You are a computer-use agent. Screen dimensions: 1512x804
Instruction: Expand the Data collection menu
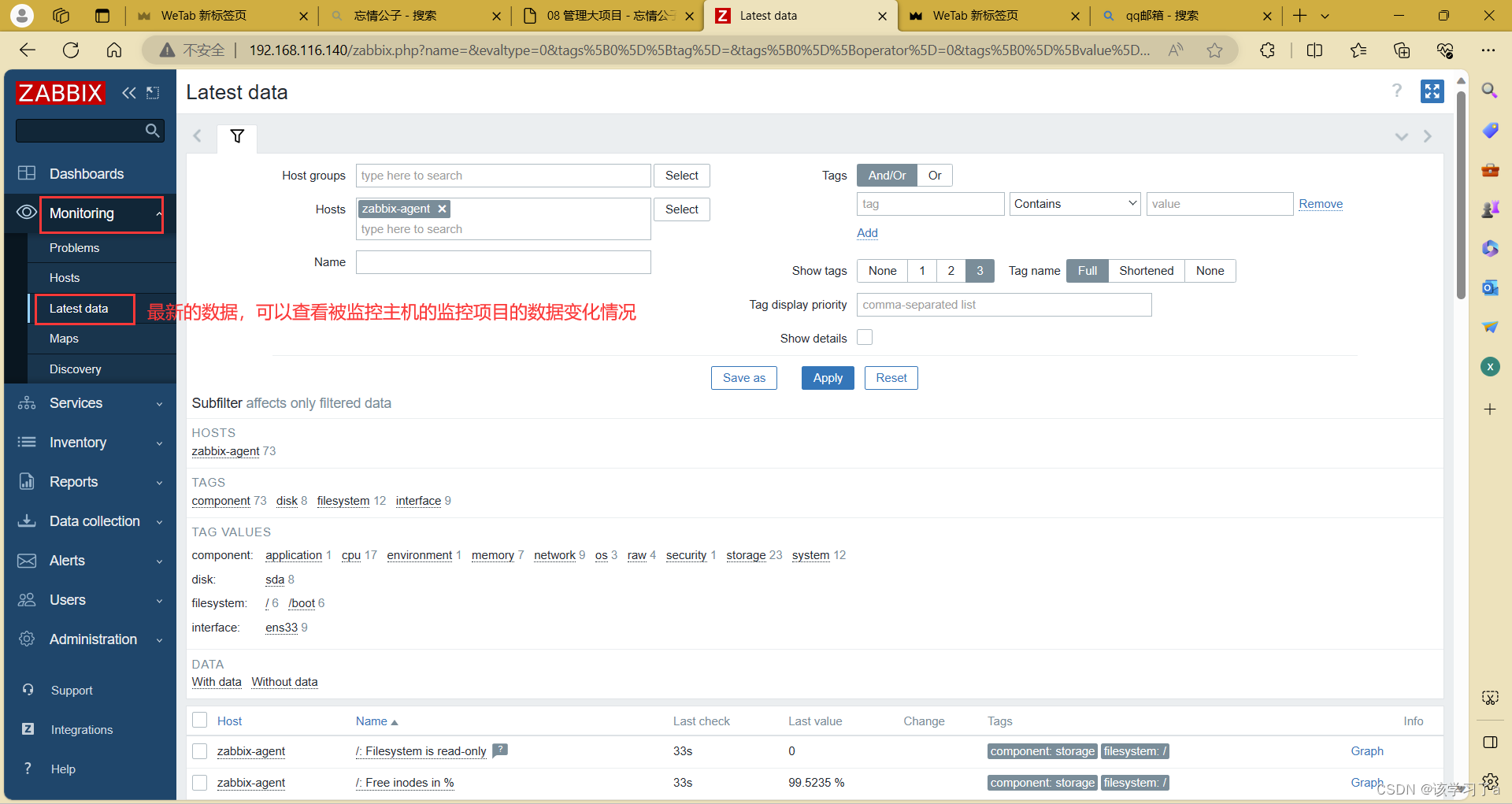point(91,521)
